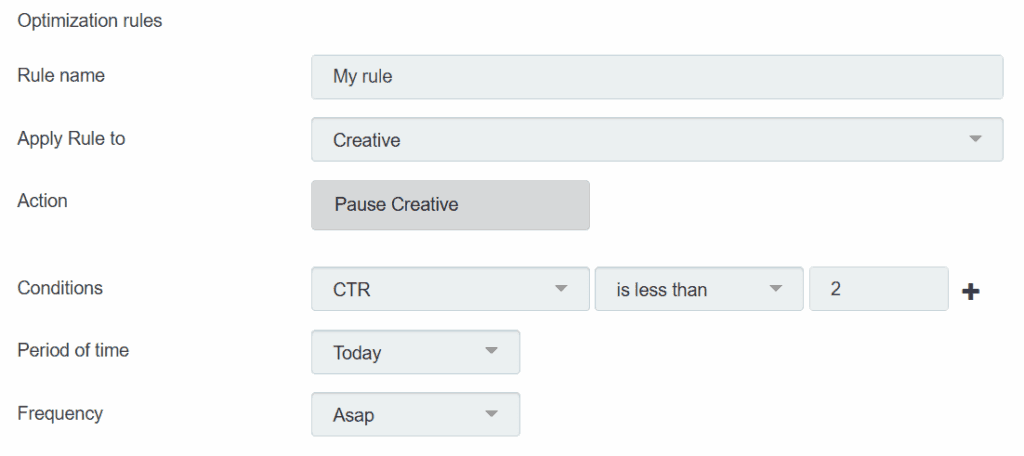The height and width of the screenshot is (456, 1024).
Task: Click the Optimization rules heading
Action: pos(90,21)
